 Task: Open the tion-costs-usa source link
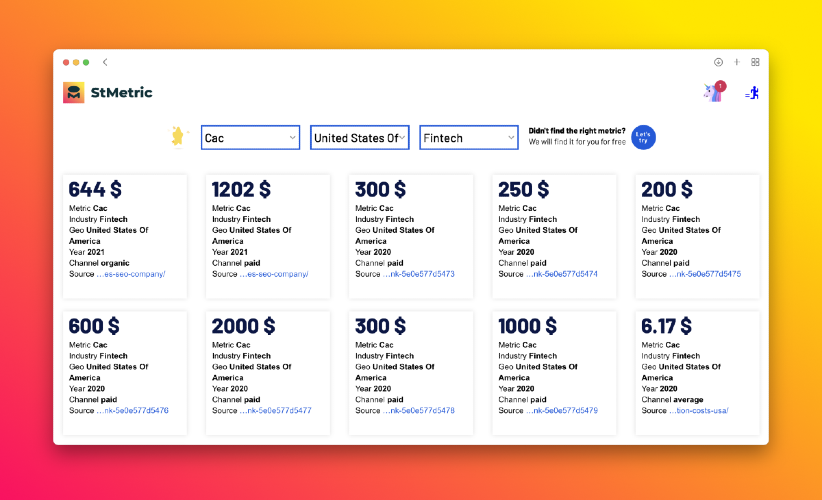[x=699, y=410]
